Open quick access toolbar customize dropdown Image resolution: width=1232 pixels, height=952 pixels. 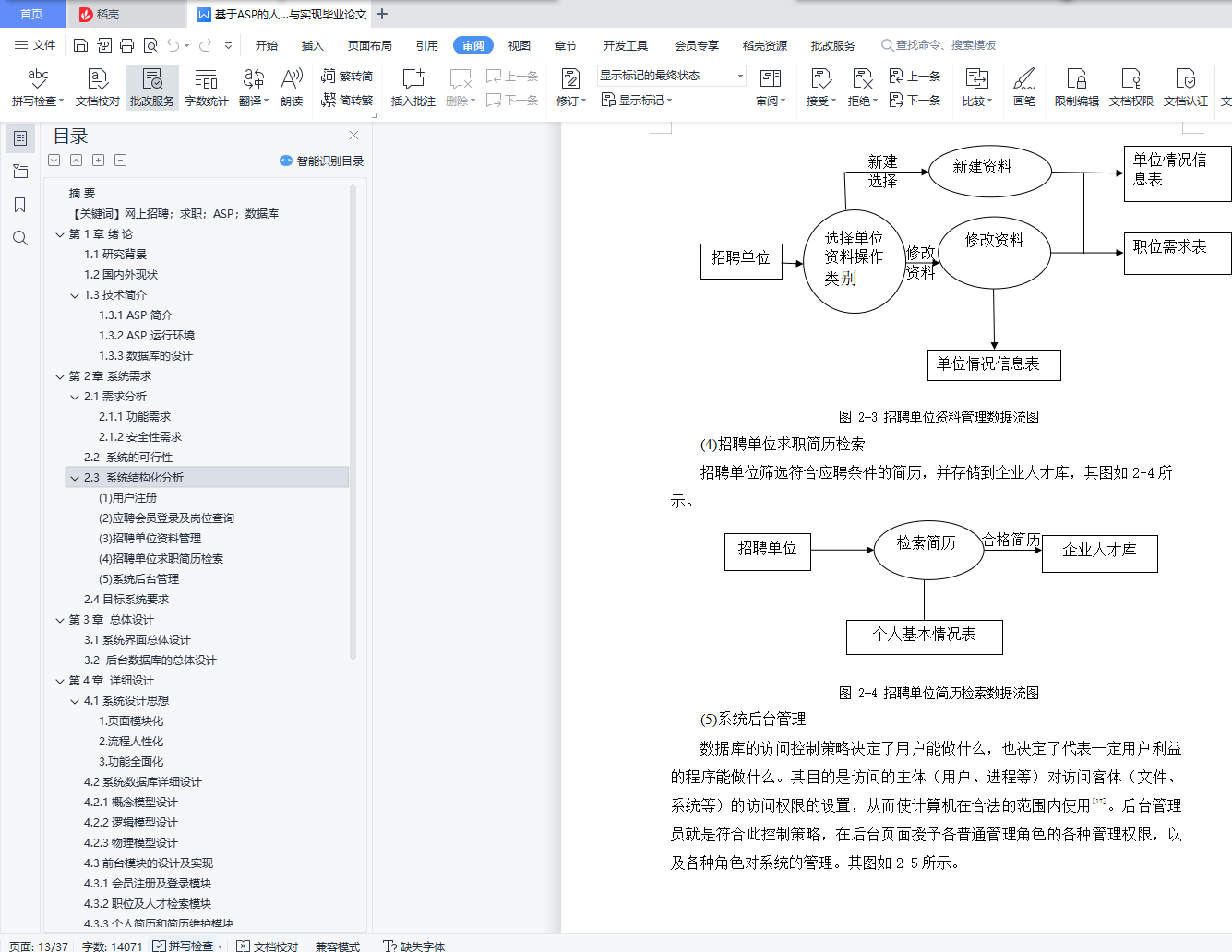(x=228, y=45)
